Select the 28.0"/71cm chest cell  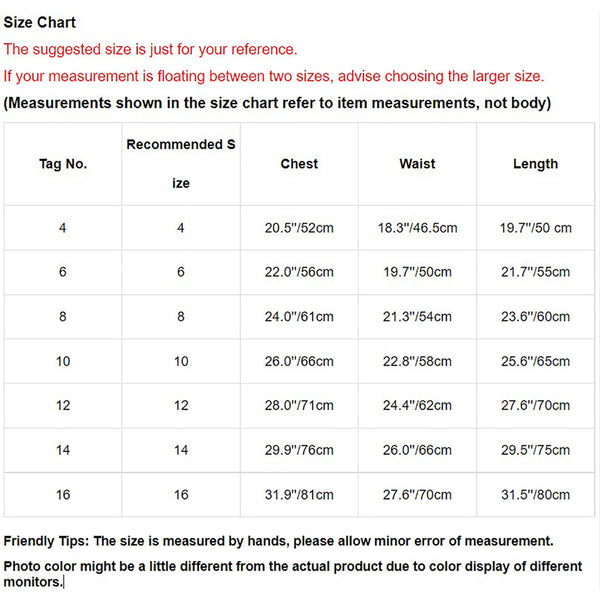pyautogui.click(x=299, y=405)
